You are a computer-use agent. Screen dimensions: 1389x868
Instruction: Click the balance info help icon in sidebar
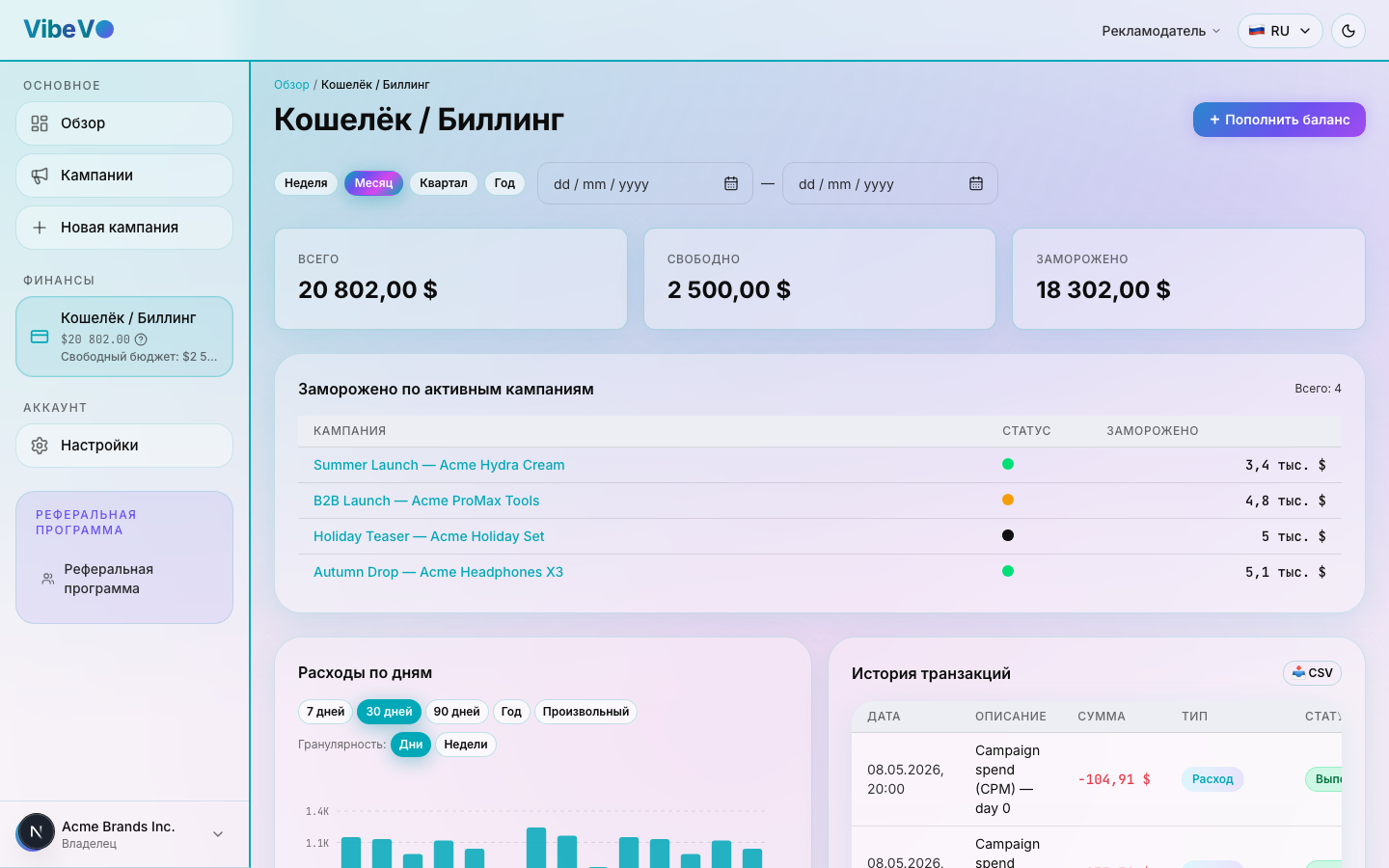tap(141, 339)
